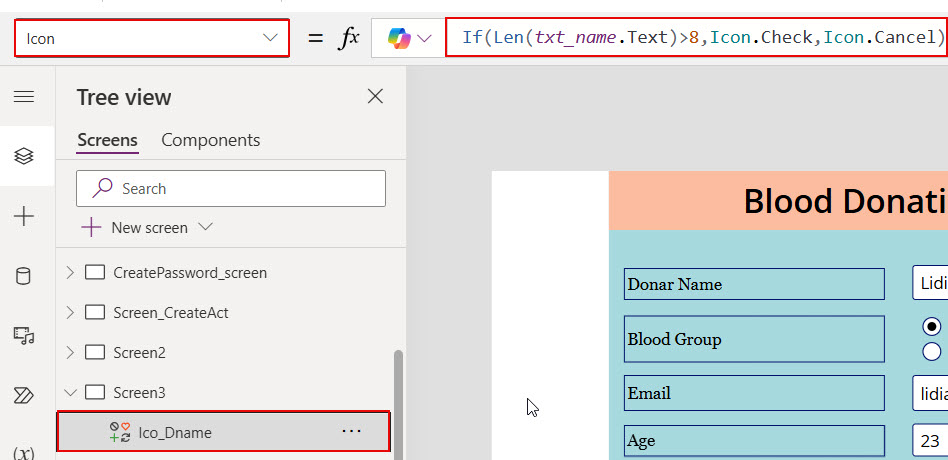This screenshot has height=460, width=948.
Task: Expand CreatePassword_screen node
Action: [x=70, y=273]
